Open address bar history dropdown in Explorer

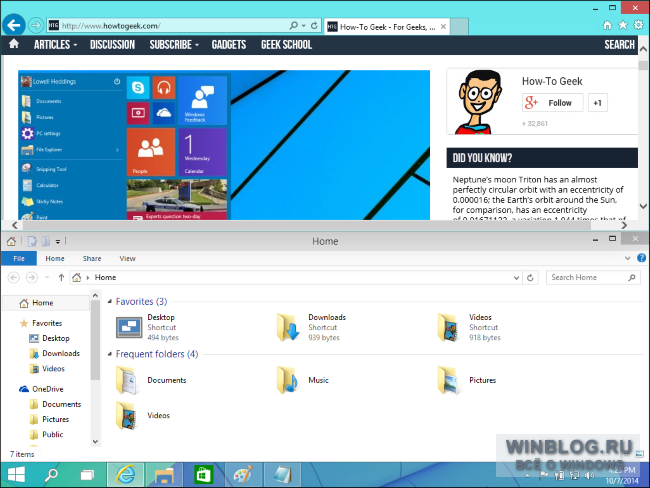516,278
